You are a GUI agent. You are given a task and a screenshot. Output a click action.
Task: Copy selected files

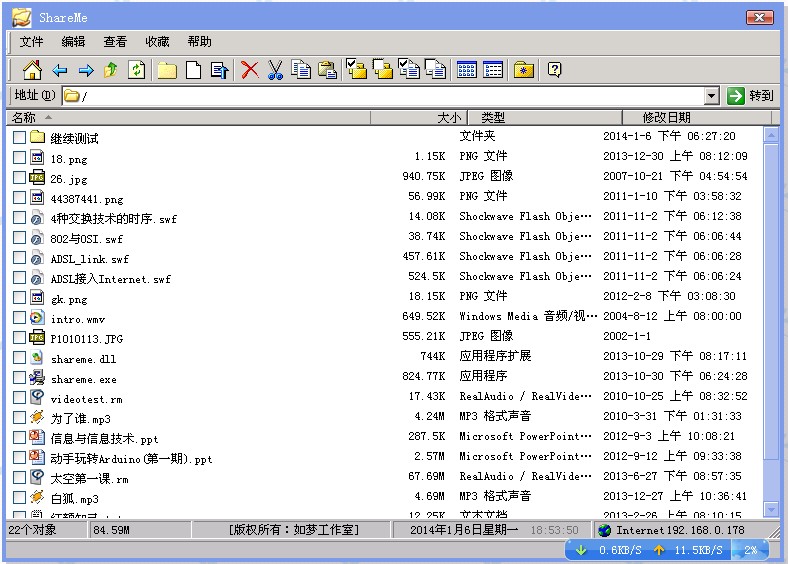302,70
